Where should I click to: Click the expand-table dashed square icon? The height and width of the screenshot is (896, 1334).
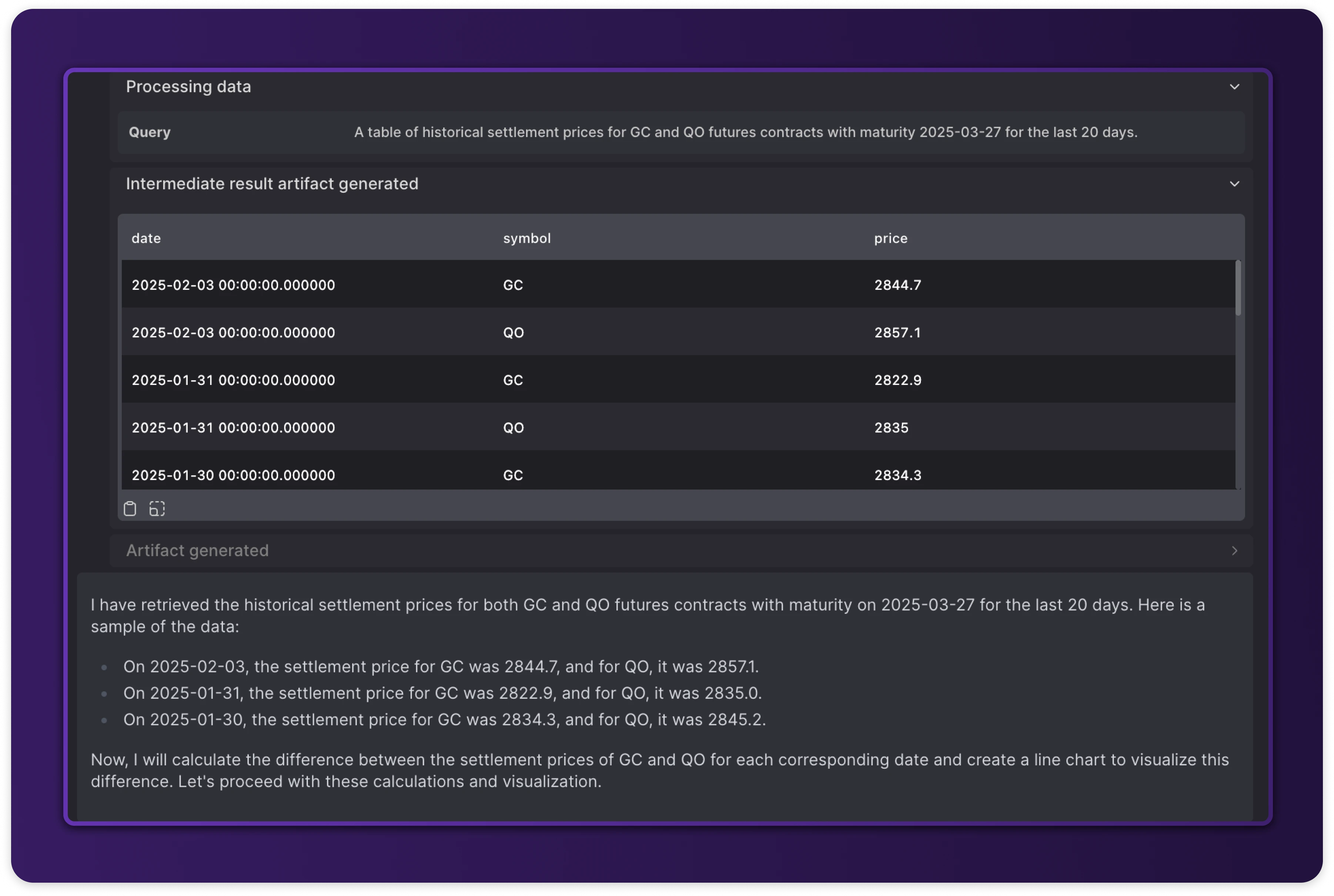(157, 509)
